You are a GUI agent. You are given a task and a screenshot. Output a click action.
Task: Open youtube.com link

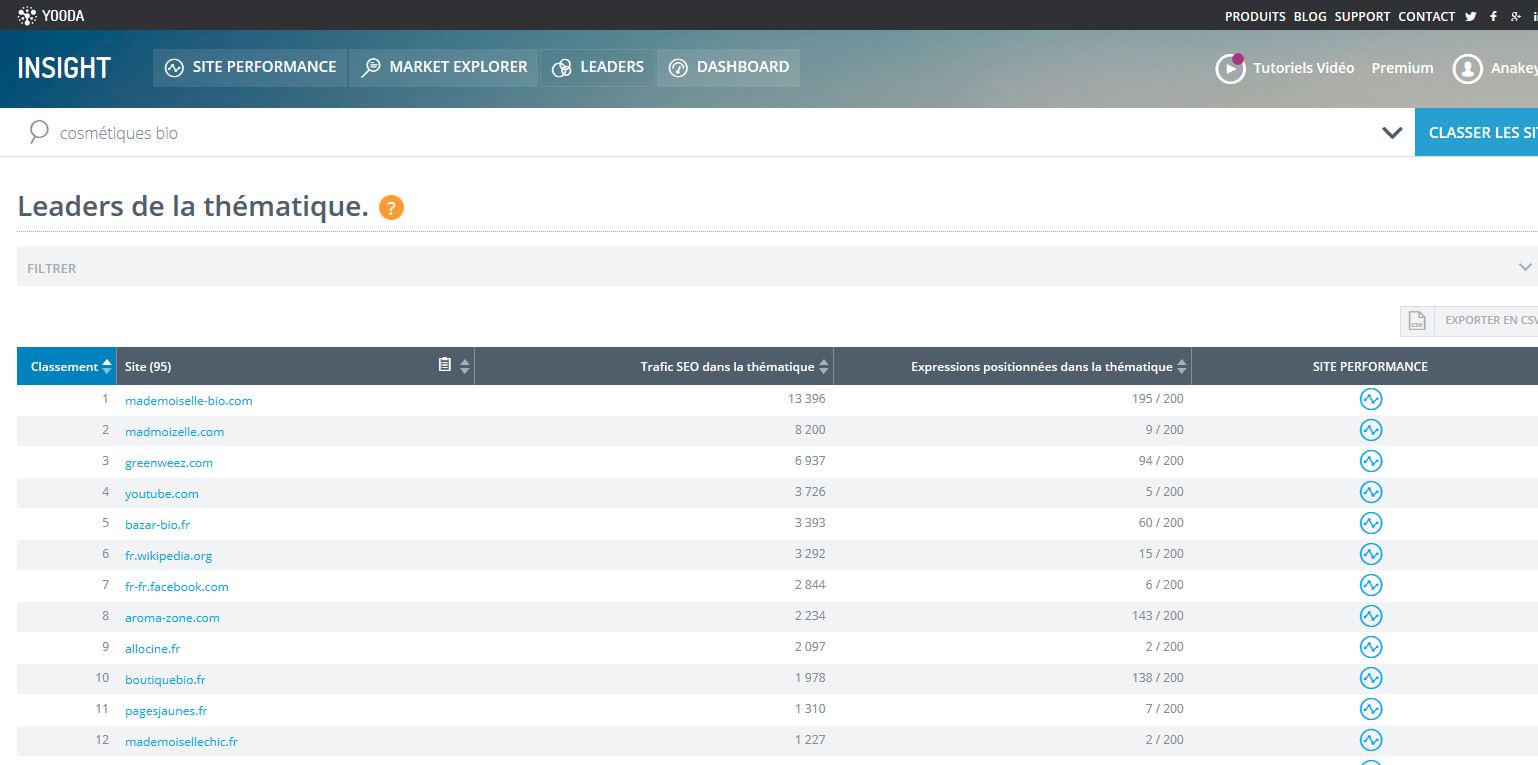[162, 493]
